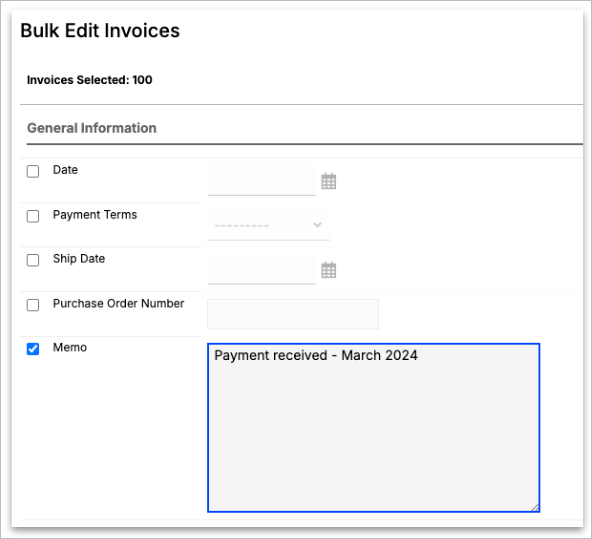Click the Memo textarea resize grip
The image size is (592, 539).
(x=535, y=507)
